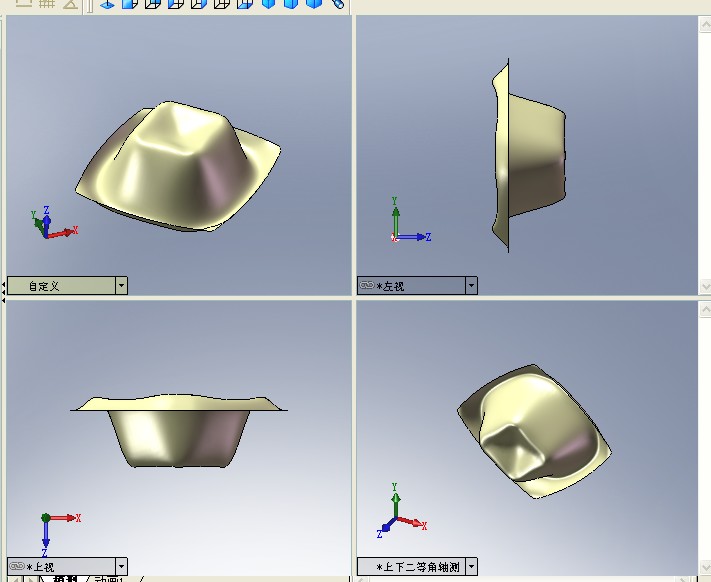Click scroll-down arrow of the *上下二等角轴测 viewport scrollbar
Screen dimensions: 711x582
705,567
